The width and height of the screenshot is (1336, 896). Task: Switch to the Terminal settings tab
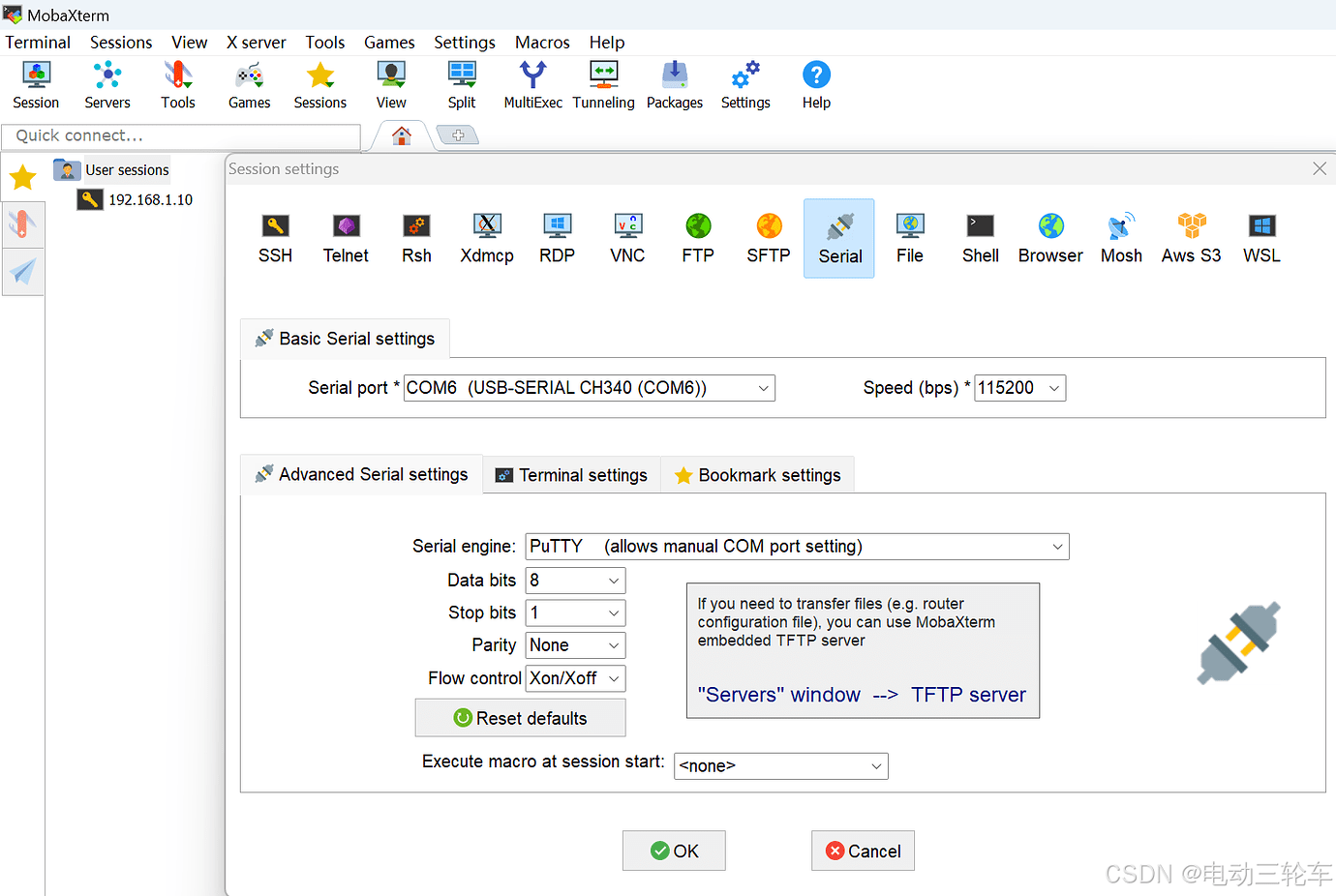coord(571,475)
